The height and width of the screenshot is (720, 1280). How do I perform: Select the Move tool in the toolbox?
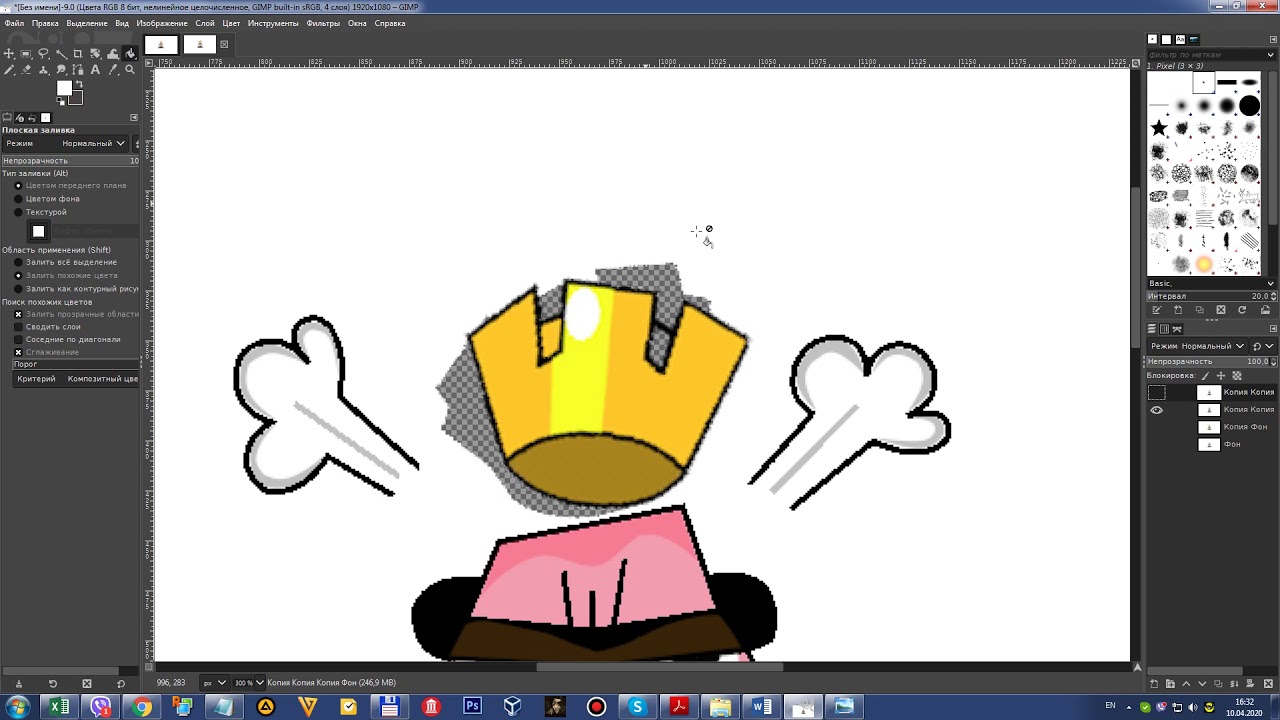pyautogui.click(x=9, y=54)
